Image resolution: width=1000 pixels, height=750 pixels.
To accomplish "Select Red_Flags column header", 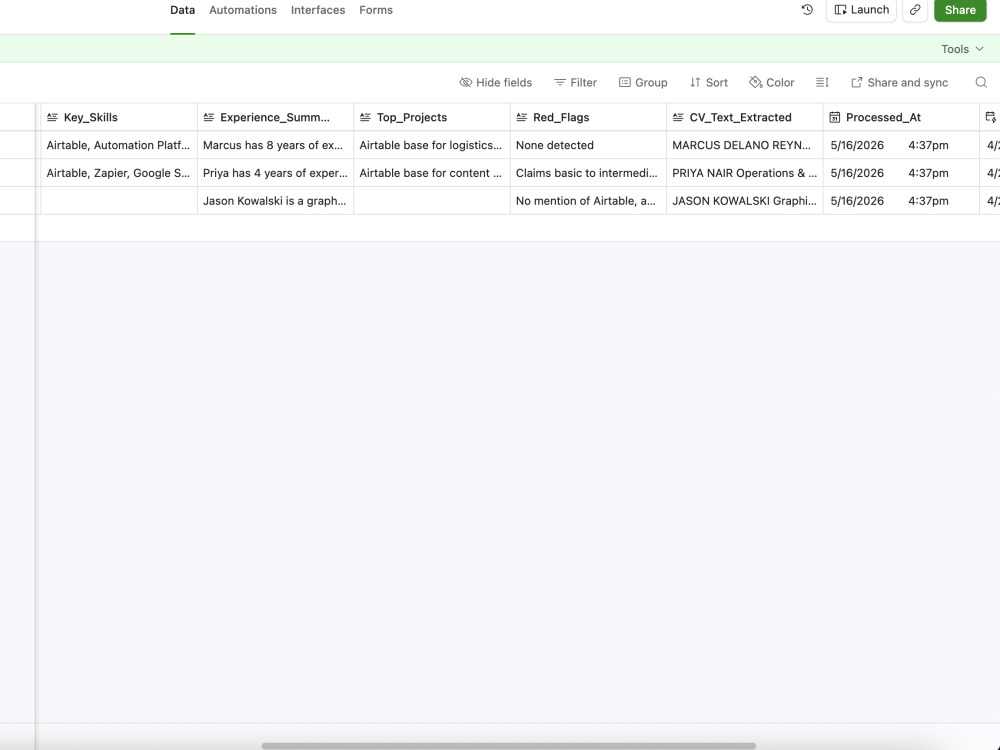I will coord(588,117).
